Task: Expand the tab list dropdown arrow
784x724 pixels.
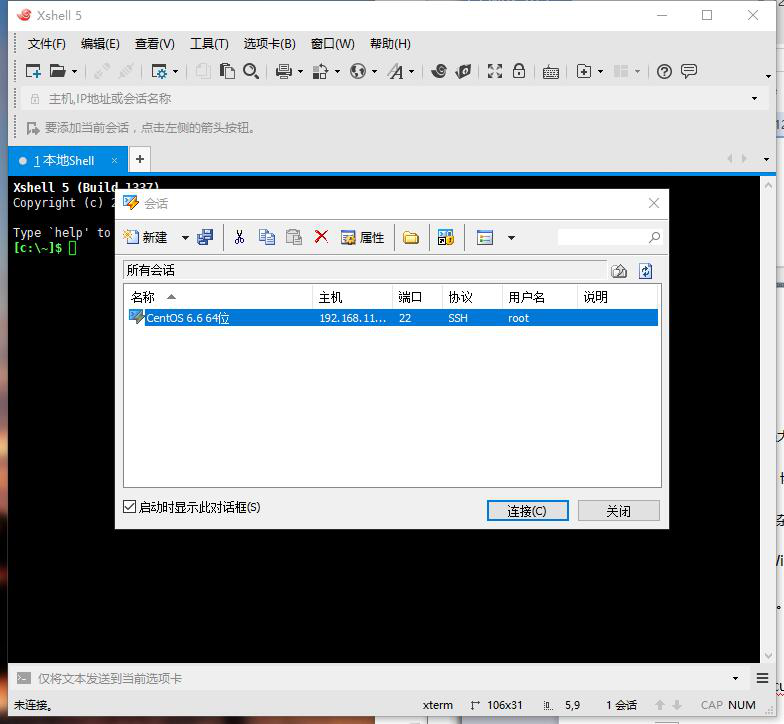Action: (766, 159)
